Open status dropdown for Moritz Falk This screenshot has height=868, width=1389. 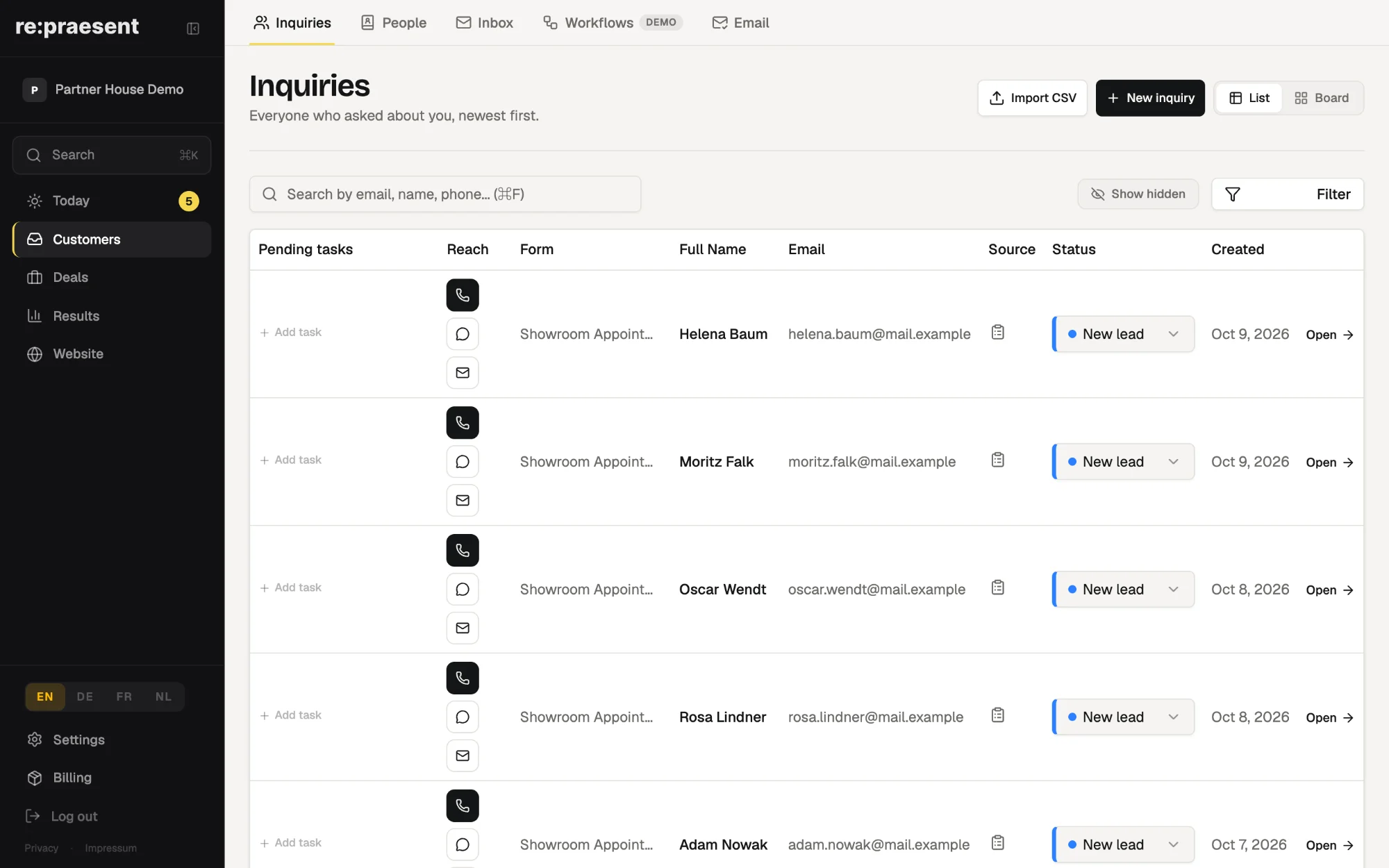[1124, 462]
